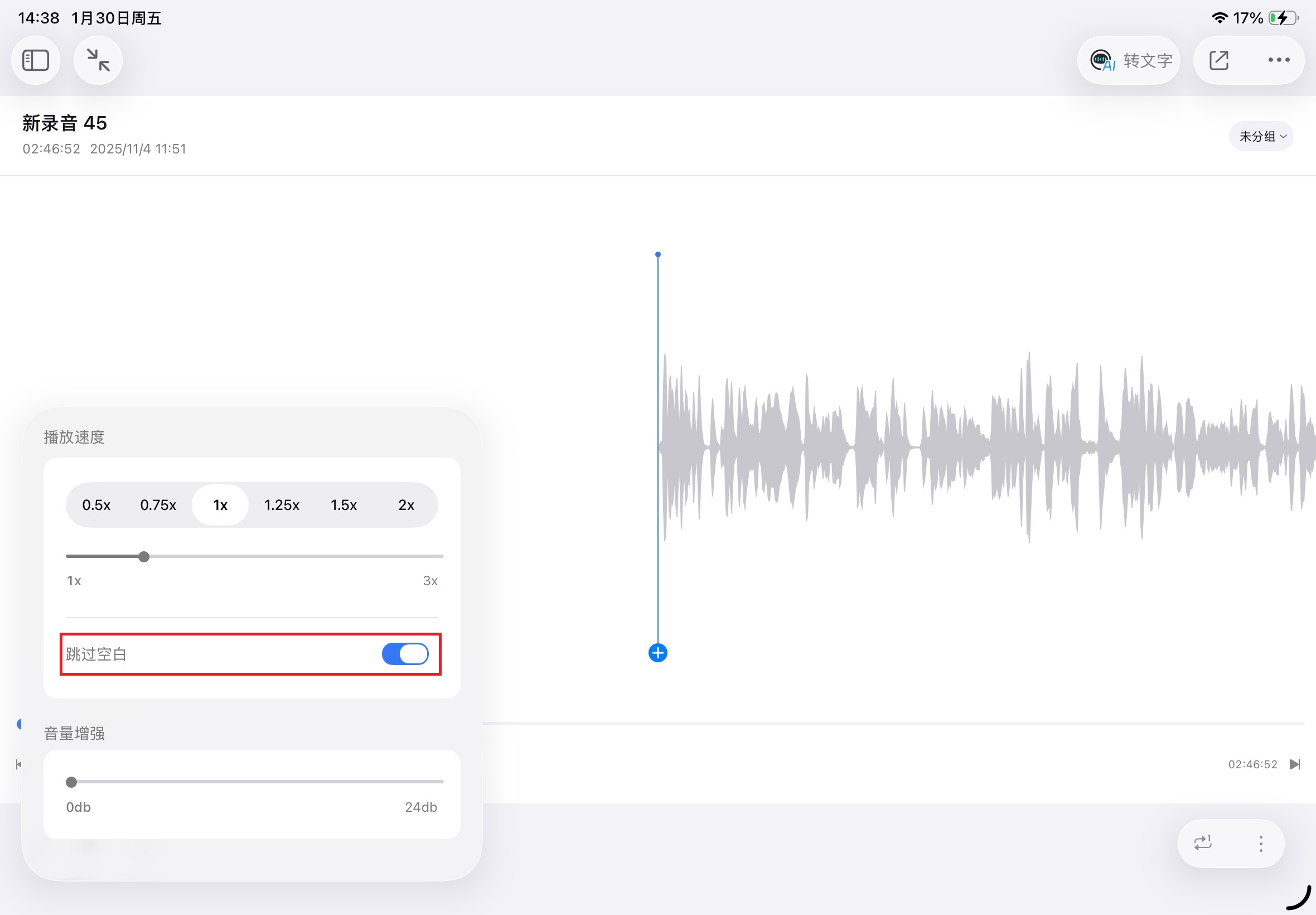Click the loop-once repeat icon
Screen dimensions: 1316x915
1203,843
